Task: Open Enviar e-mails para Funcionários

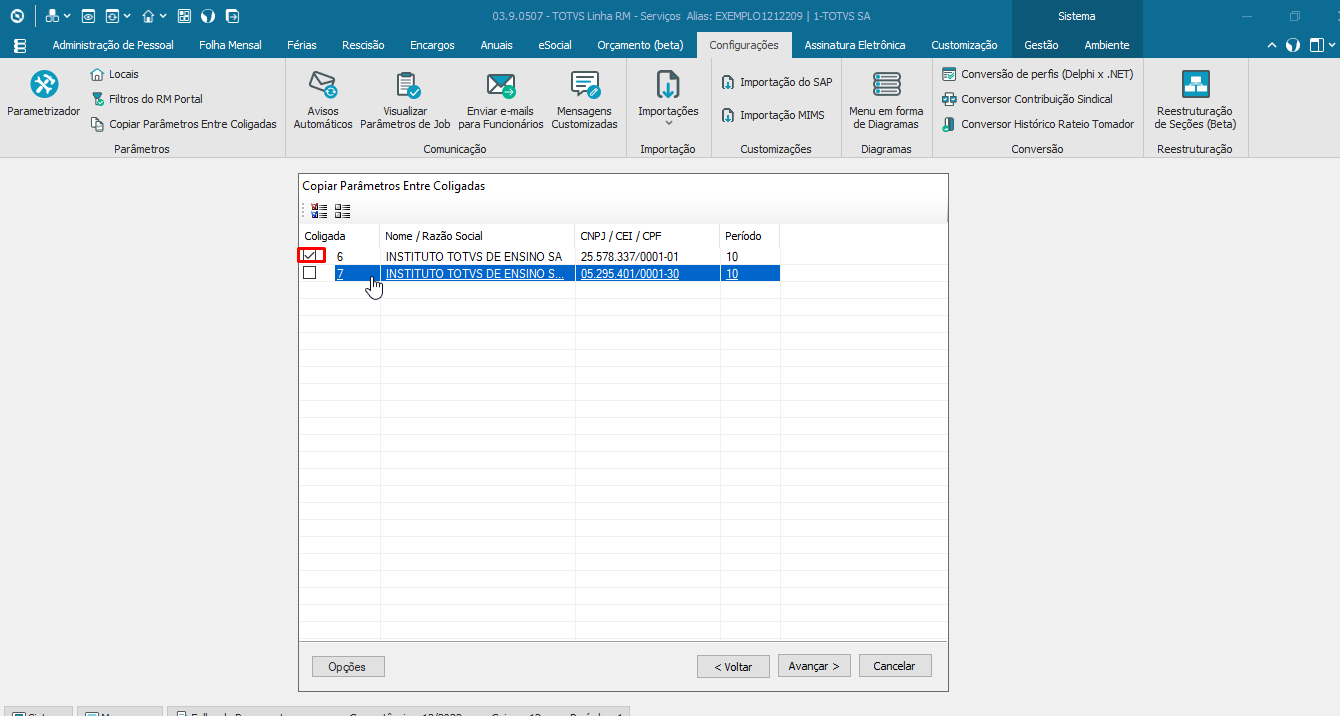Action: [x=500, y=100]
